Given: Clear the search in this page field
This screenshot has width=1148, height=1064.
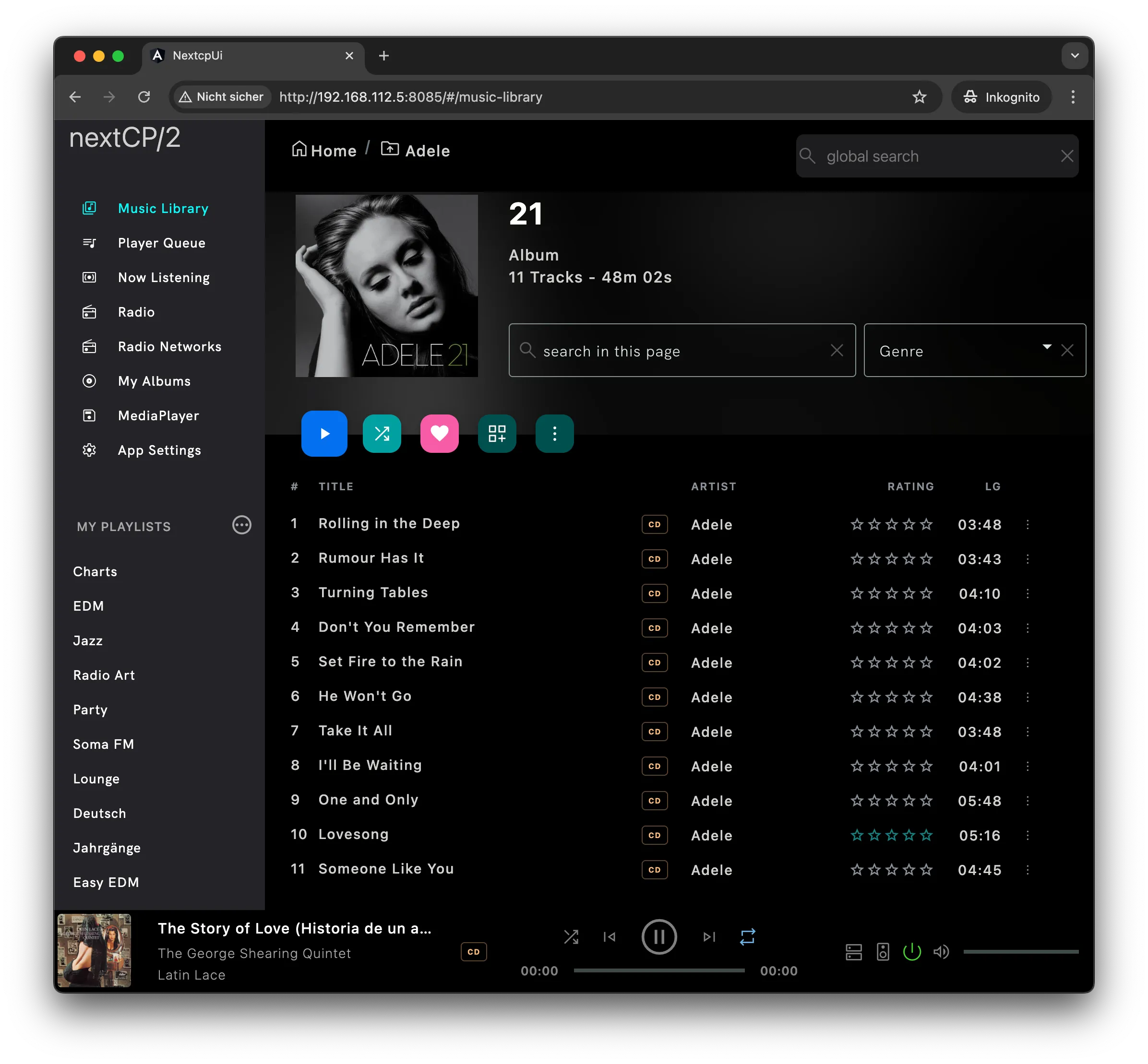Looking at the screenshot, I should 837,351.
